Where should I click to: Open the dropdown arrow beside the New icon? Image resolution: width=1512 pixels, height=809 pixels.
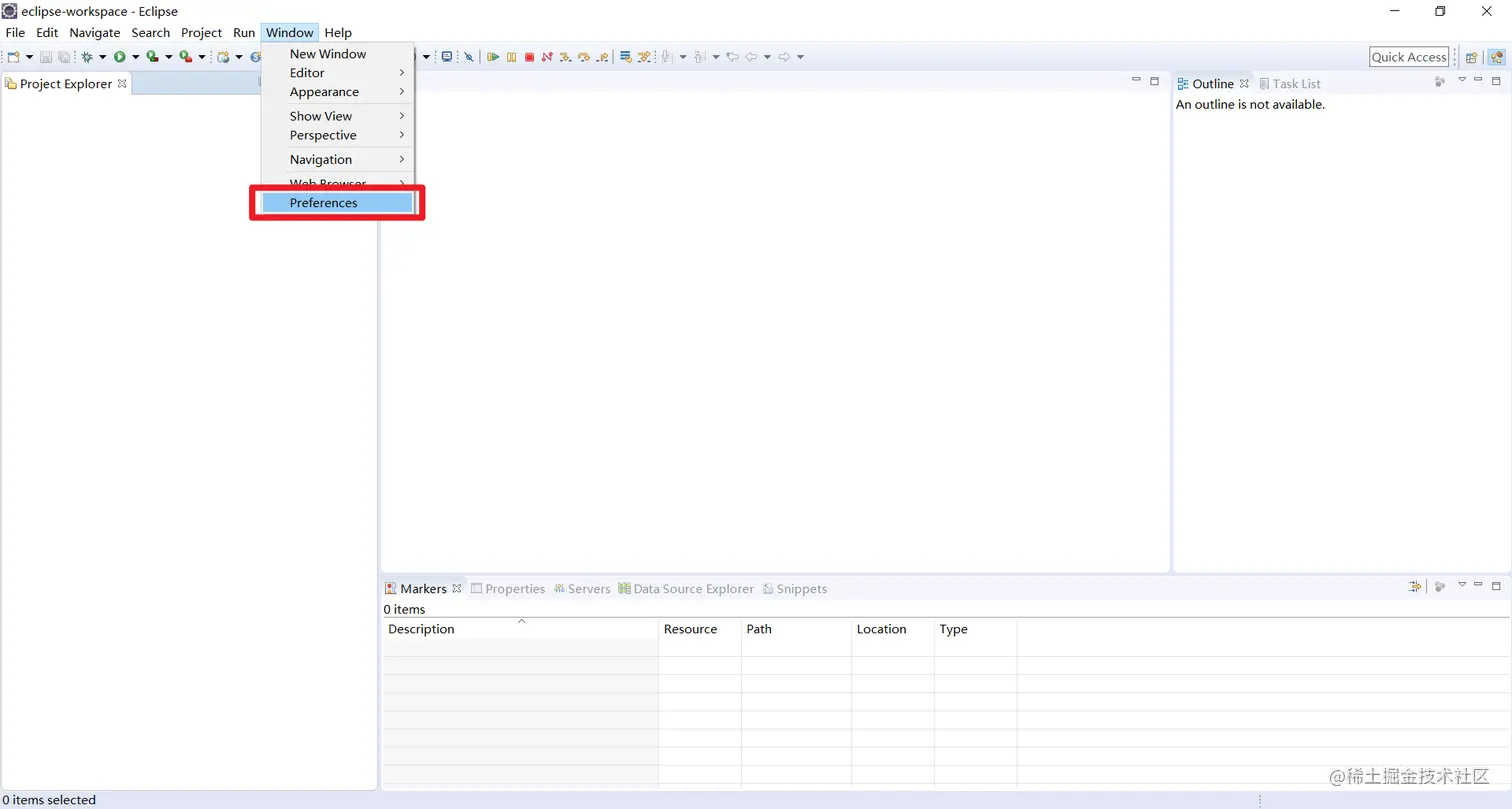point(29,57)
